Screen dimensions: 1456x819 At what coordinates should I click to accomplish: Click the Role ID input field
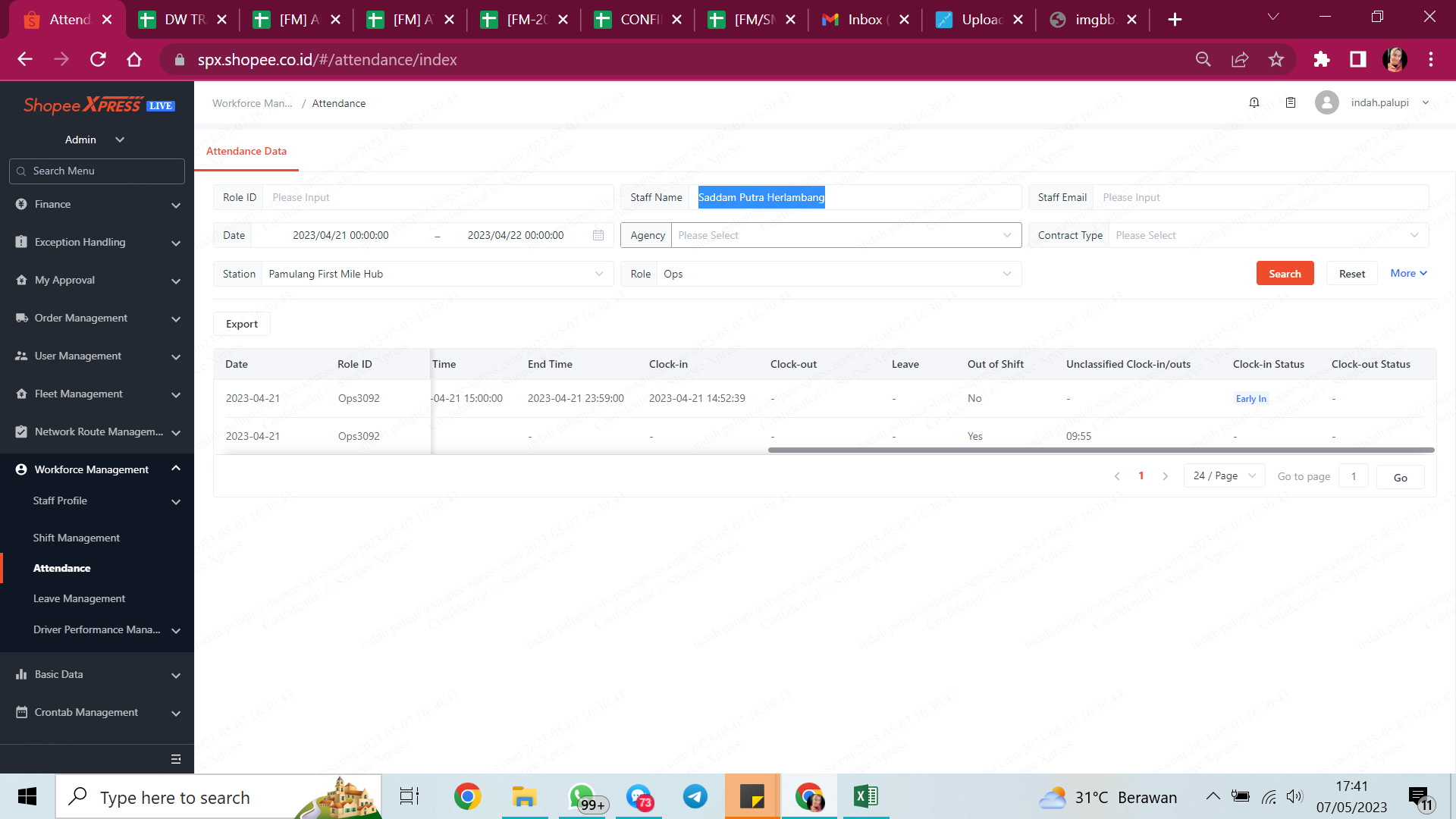pyautogui.click(x=438, y=197)
